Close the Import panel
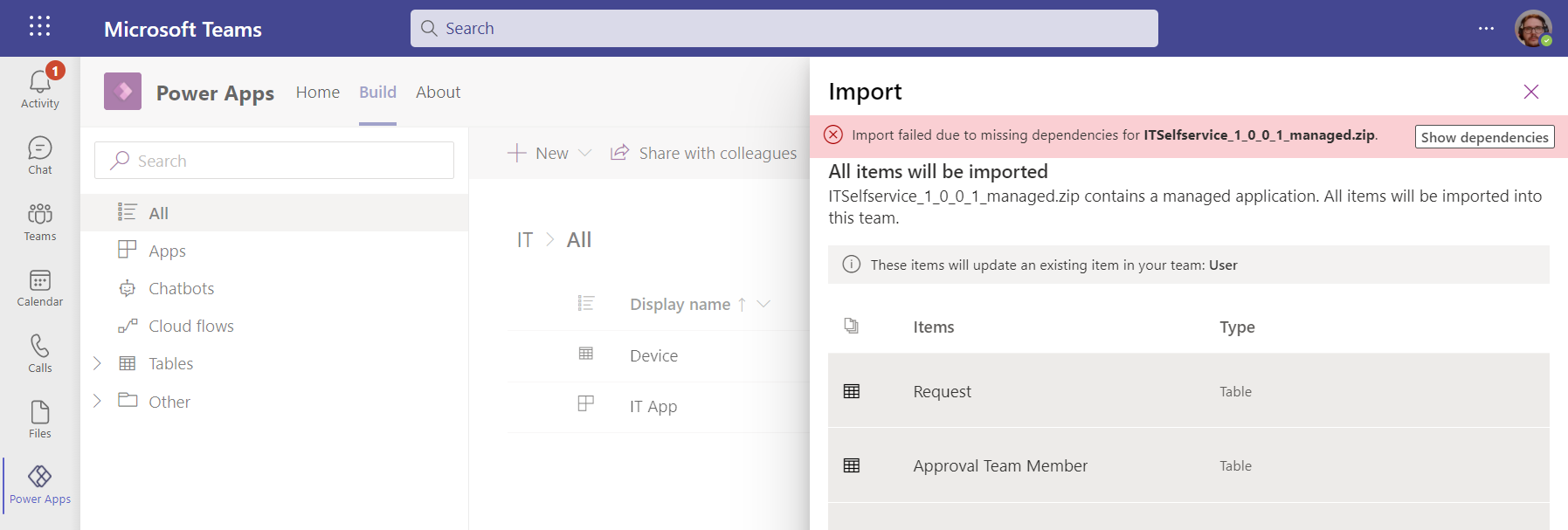The width and height of the screenshot is (1568, 530). coord(1531,92)
